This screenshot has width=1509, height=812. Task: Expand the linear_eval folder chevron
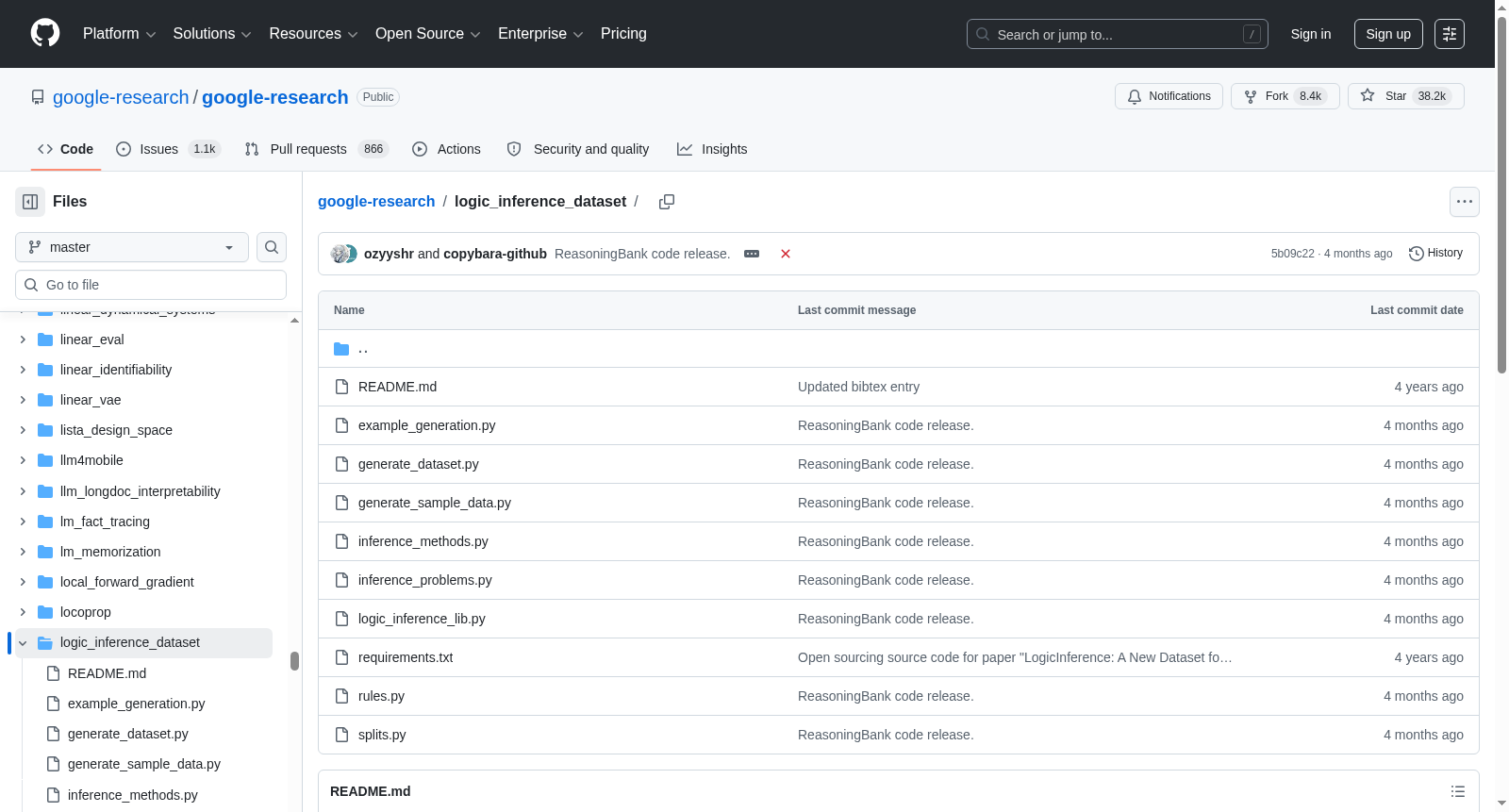pyautogui.click(x=23, y=340)
